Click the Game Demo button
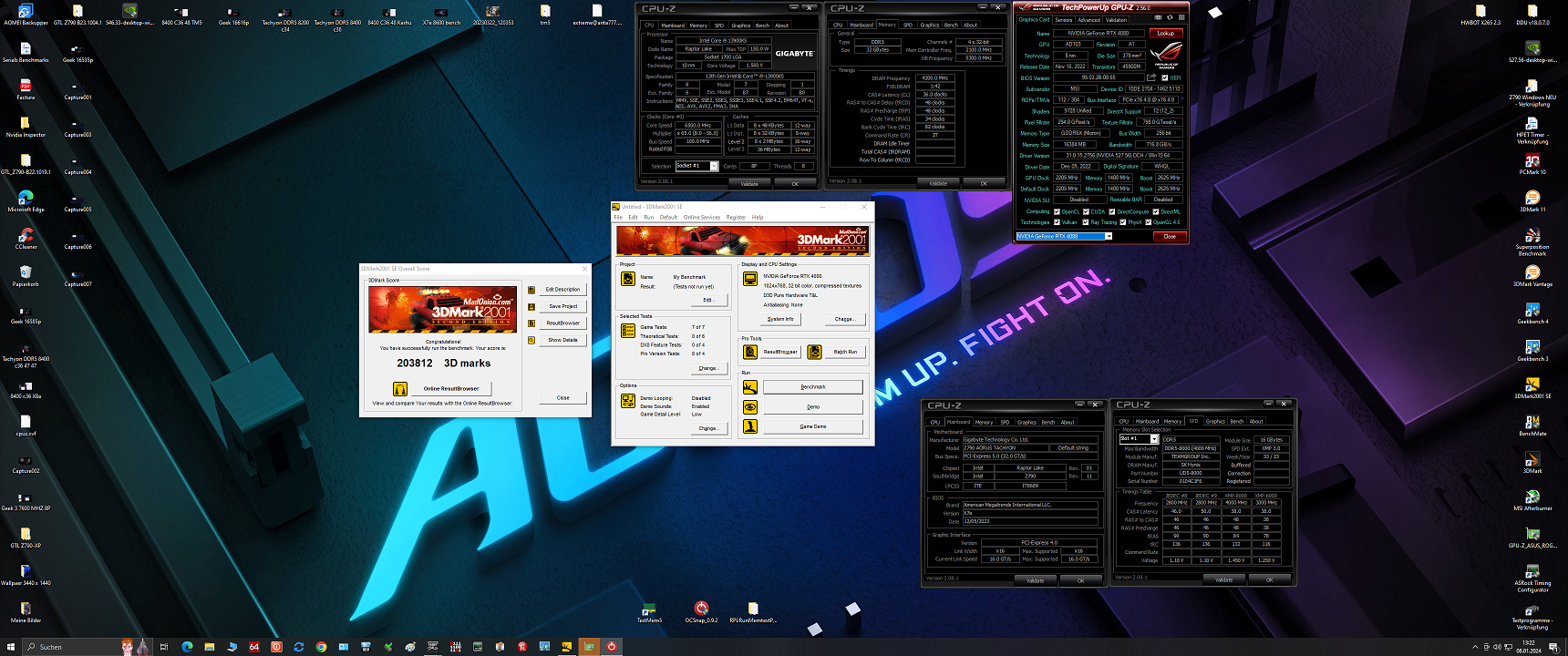 click(813, 426)
